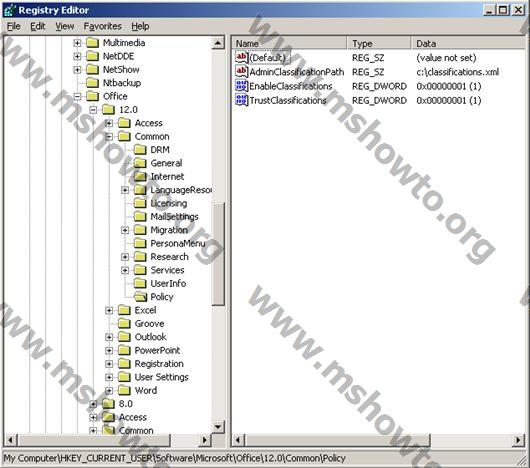530x468 pixels.
Task: Select the EnableClassifications DWORD value icon
Action: 241,86
